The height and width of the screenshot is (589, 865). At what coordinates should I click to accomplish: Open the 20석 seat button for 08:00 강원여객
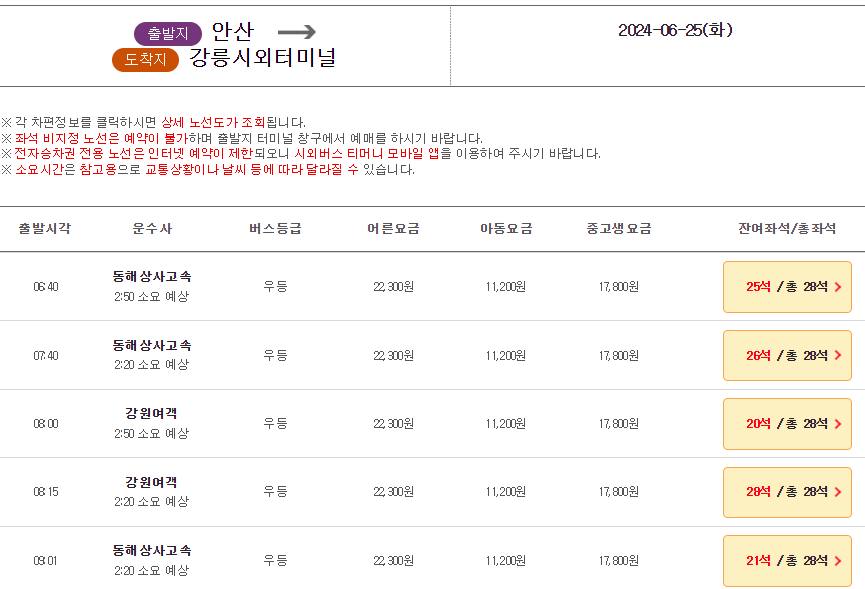point(787,423)
